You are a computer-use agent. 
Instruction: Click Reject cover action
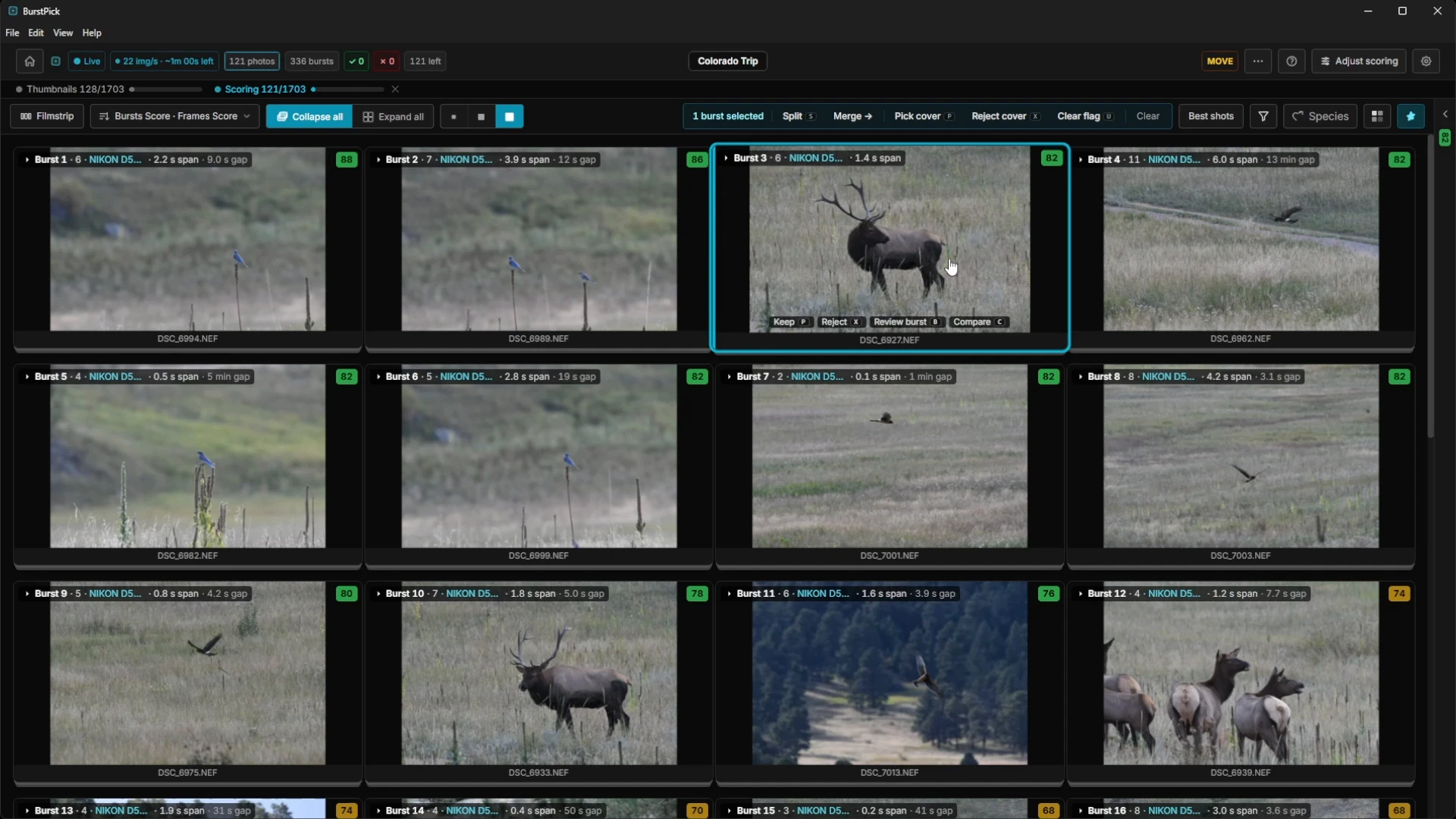[x=1006, y=116]
